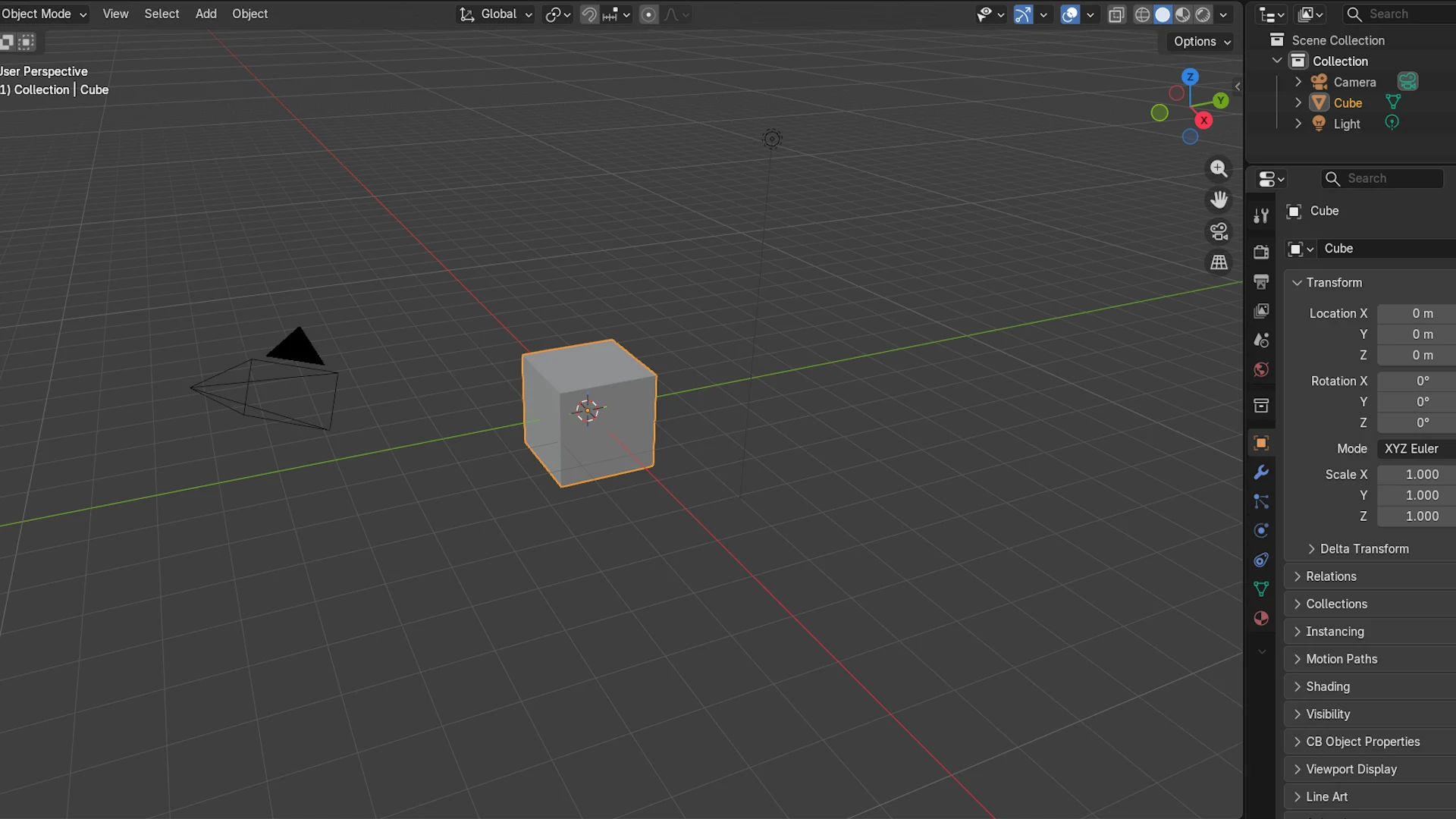Open Global transform orientation dropdown
The height and width of the screenshot is (819, 1456).
point(497,14)
